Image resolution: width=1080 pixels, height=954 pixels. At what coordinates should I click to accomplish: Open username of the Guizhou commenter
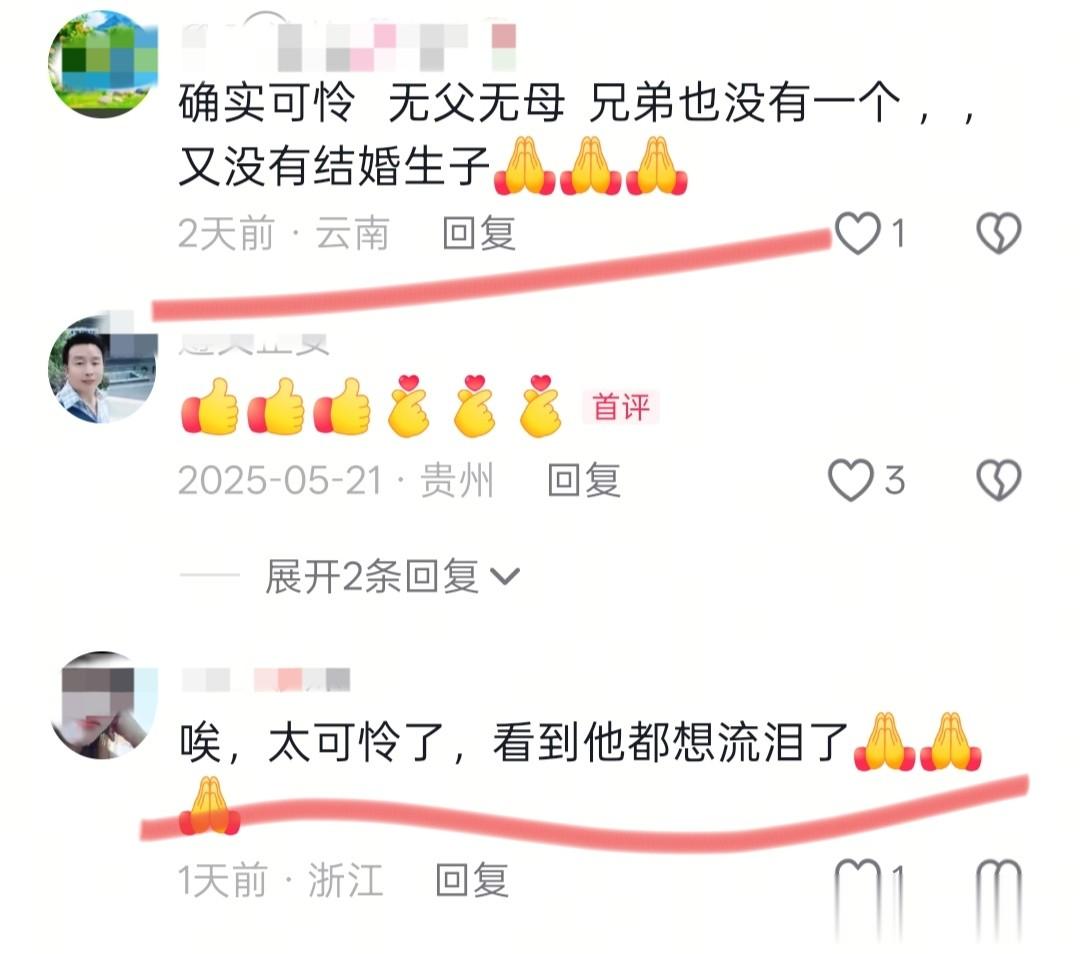click(254, 343)
